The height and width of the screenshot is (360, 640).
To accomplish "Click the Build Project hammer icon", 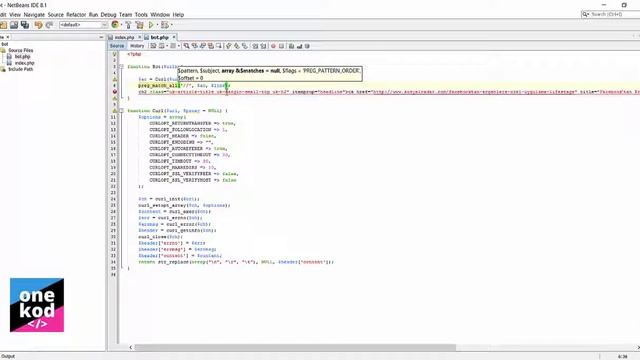I will coord(129,25).
